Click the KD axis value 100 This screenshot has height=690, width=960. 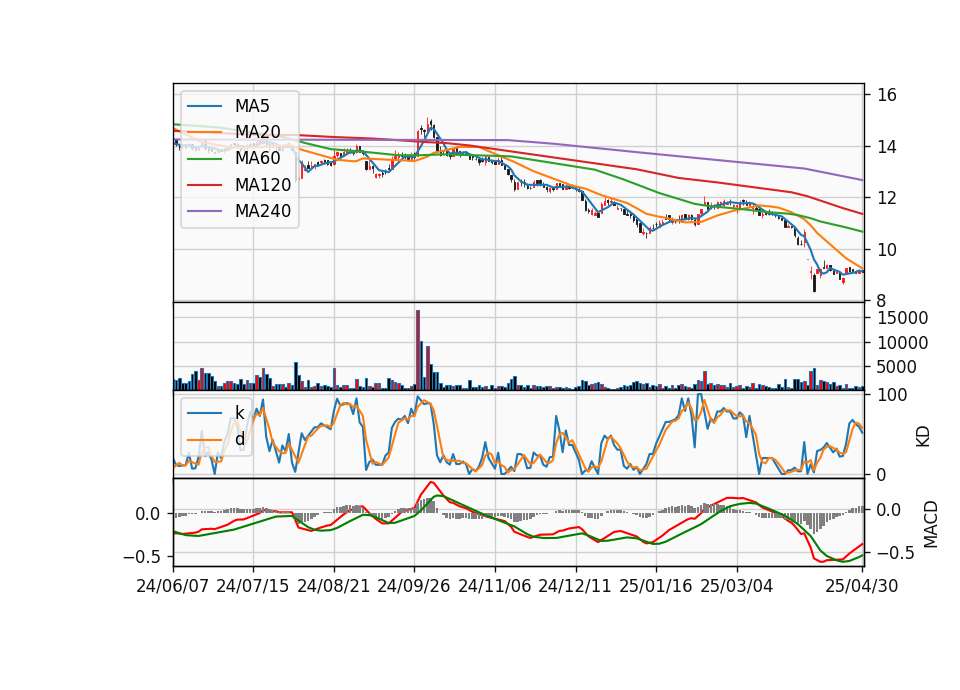892,395
